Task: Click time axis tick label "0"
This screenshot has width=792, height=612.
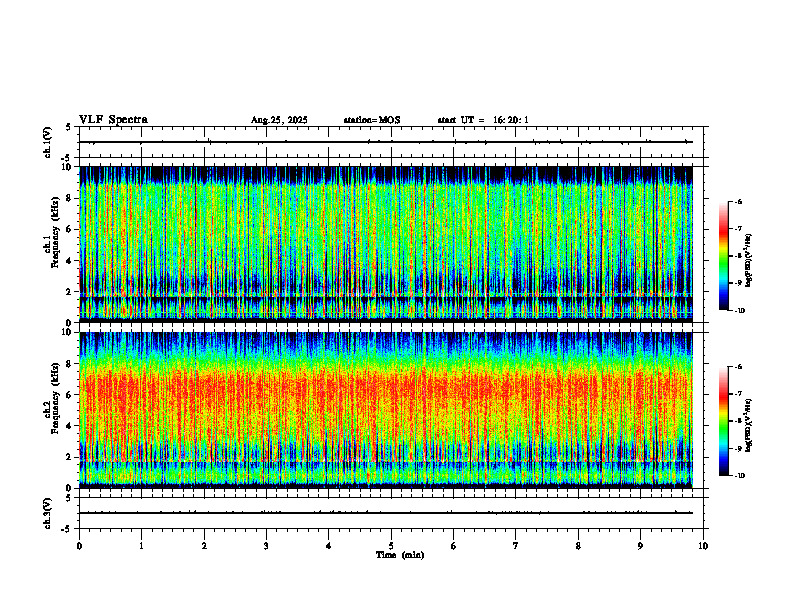Action: [x=79, y=546]
